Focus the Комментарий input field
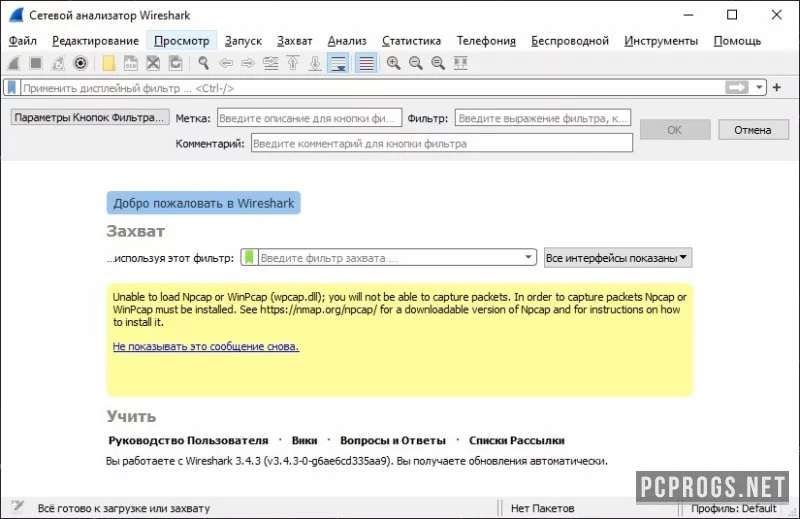The height and width of the screenshot is (519, 800). (x=442, y=143)
